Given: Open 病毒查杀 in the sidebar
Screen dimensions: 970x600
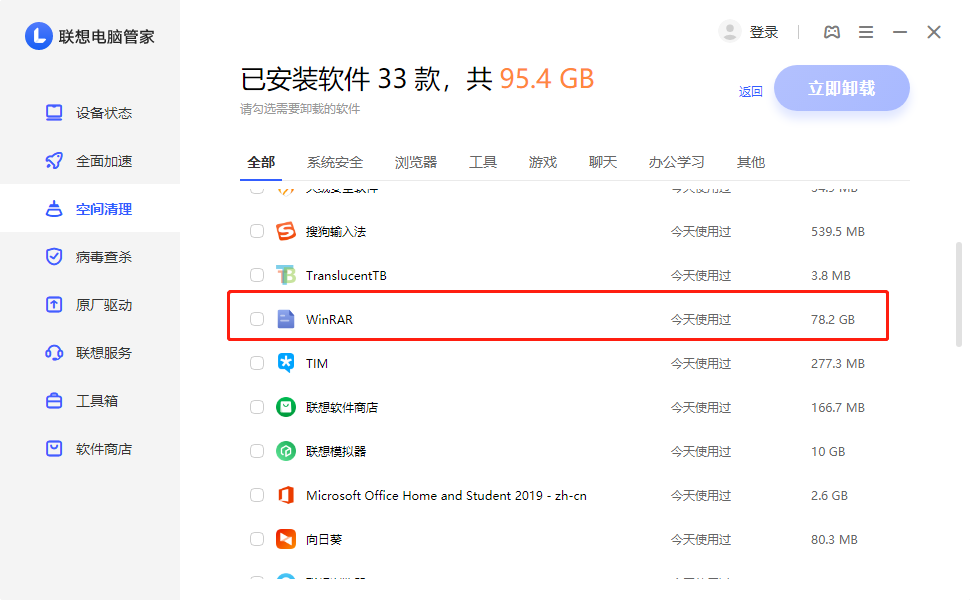Looking at the screenshot, I should tap(90, 257).
